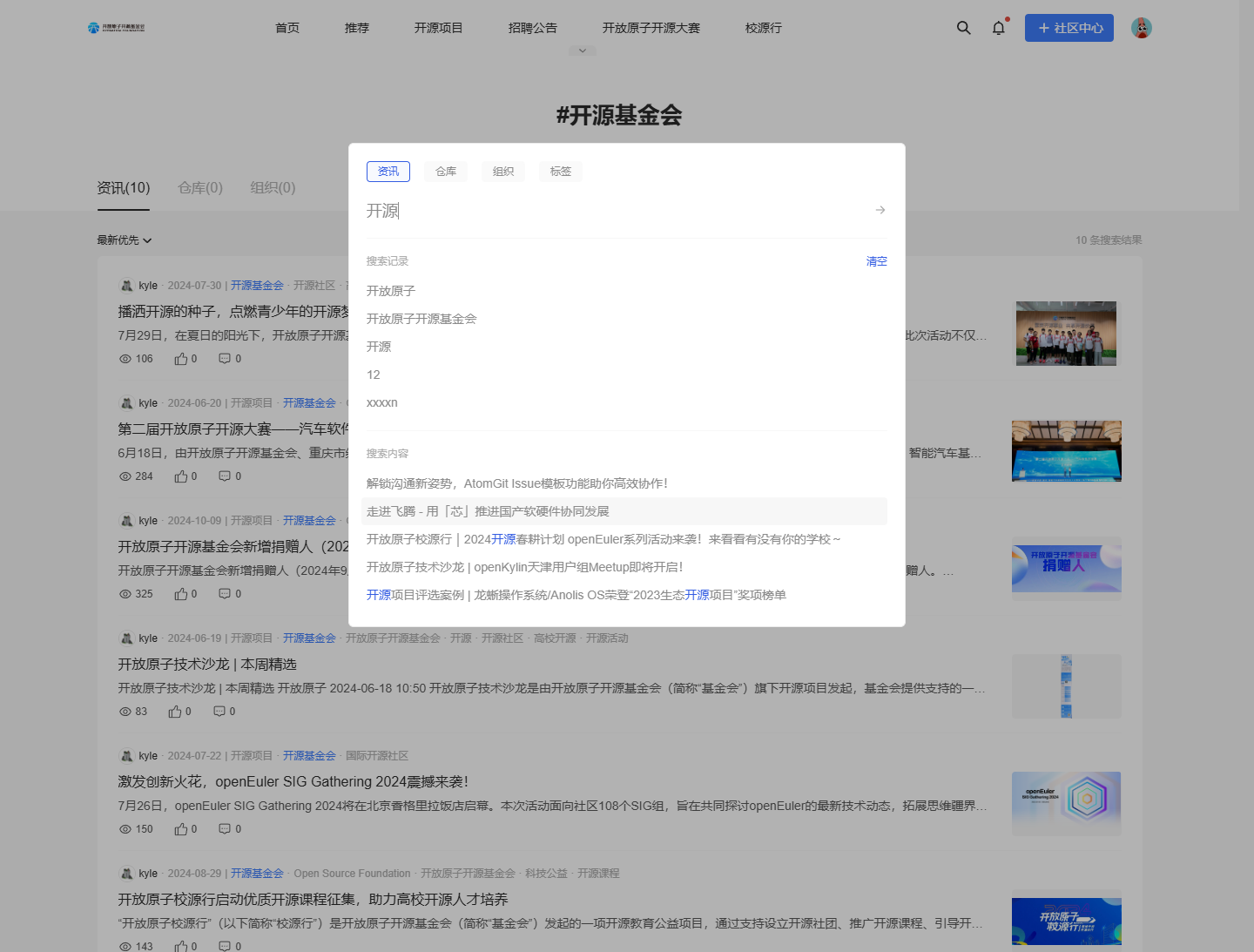The image size is (1254, 952).
Task: Open the openEuler SIG Gathering thumbnail
Action: pos(1067,804)
